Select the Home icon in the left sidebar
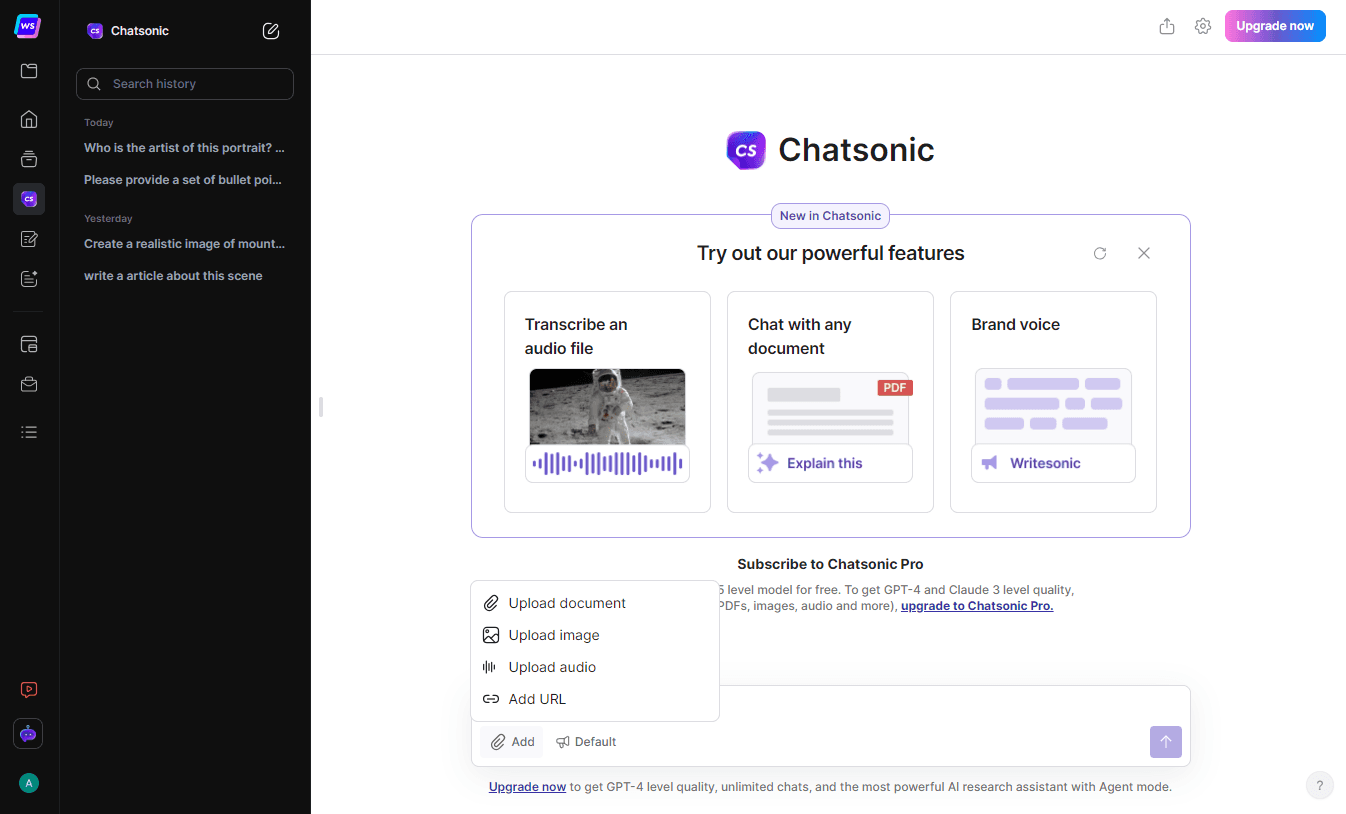The height and width of the screenshot is (814, 1346). [x=28, y=119]
